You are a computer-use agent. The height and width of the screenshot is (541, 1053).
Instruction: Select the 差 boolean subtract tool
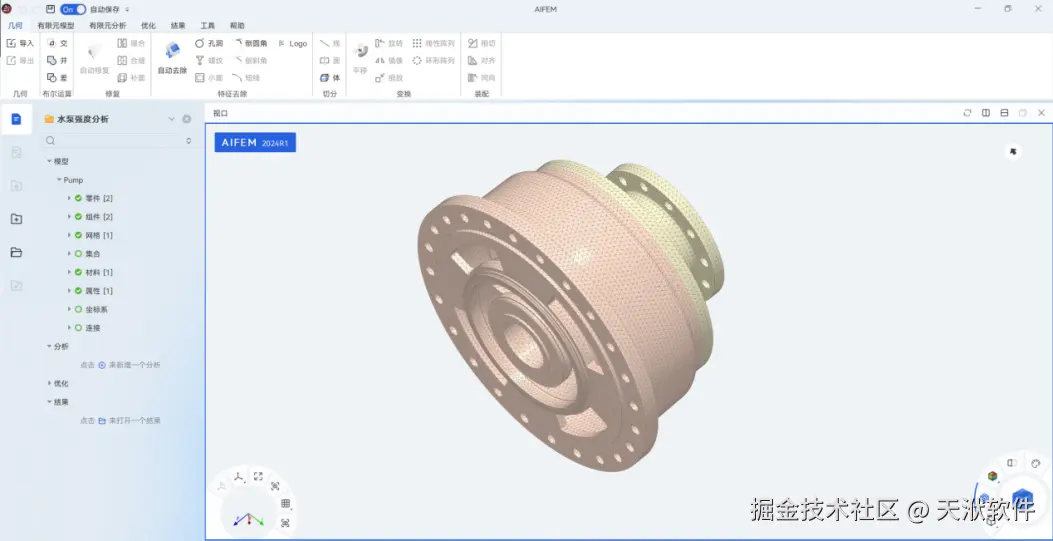tap(57, 78)
